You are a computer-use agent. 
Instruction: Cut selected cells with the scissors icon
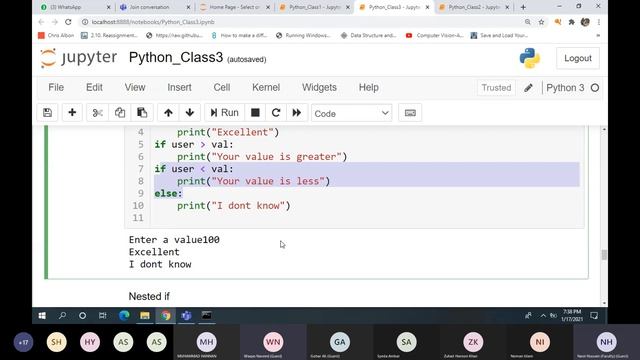tap(98, 113)
